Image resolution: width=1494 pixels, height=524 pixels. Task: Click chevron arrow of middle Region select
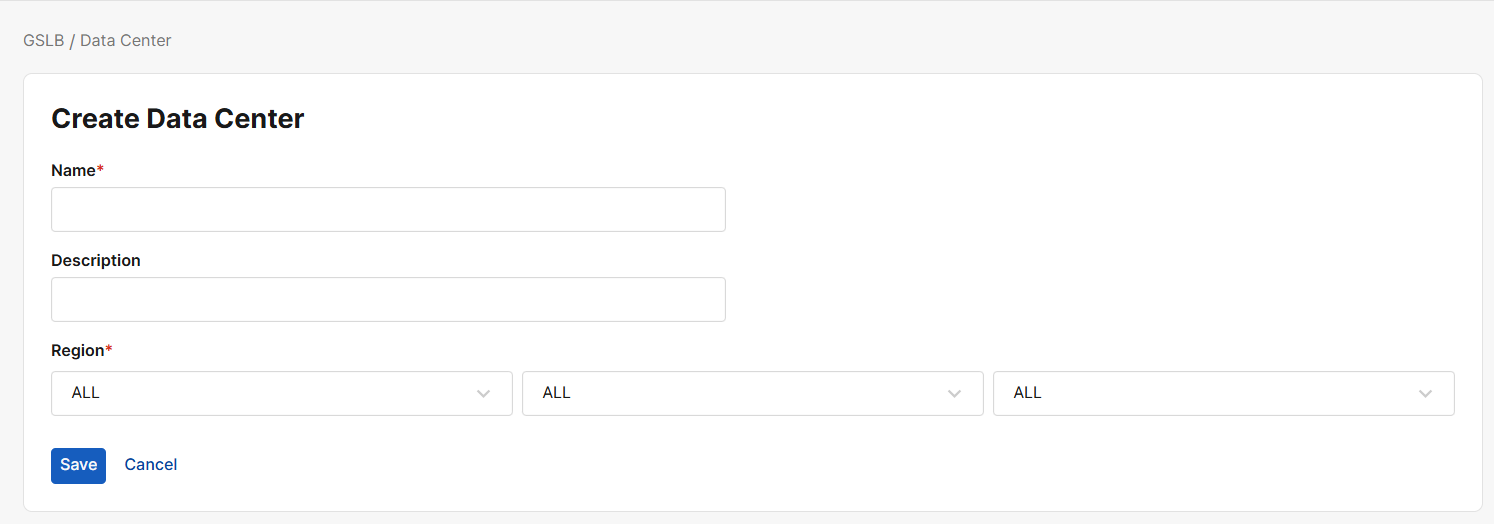[x=955, y=394]
